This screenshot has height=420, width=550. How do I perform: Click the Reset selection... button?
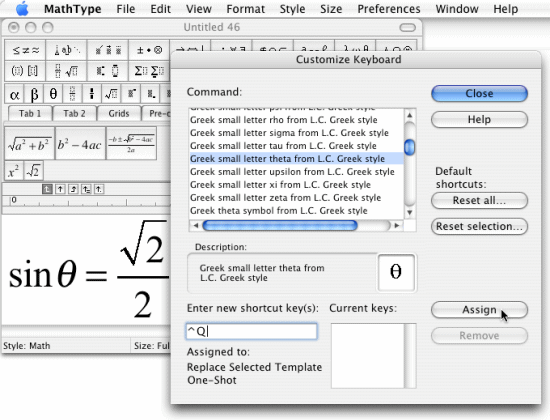click(479, 226)
